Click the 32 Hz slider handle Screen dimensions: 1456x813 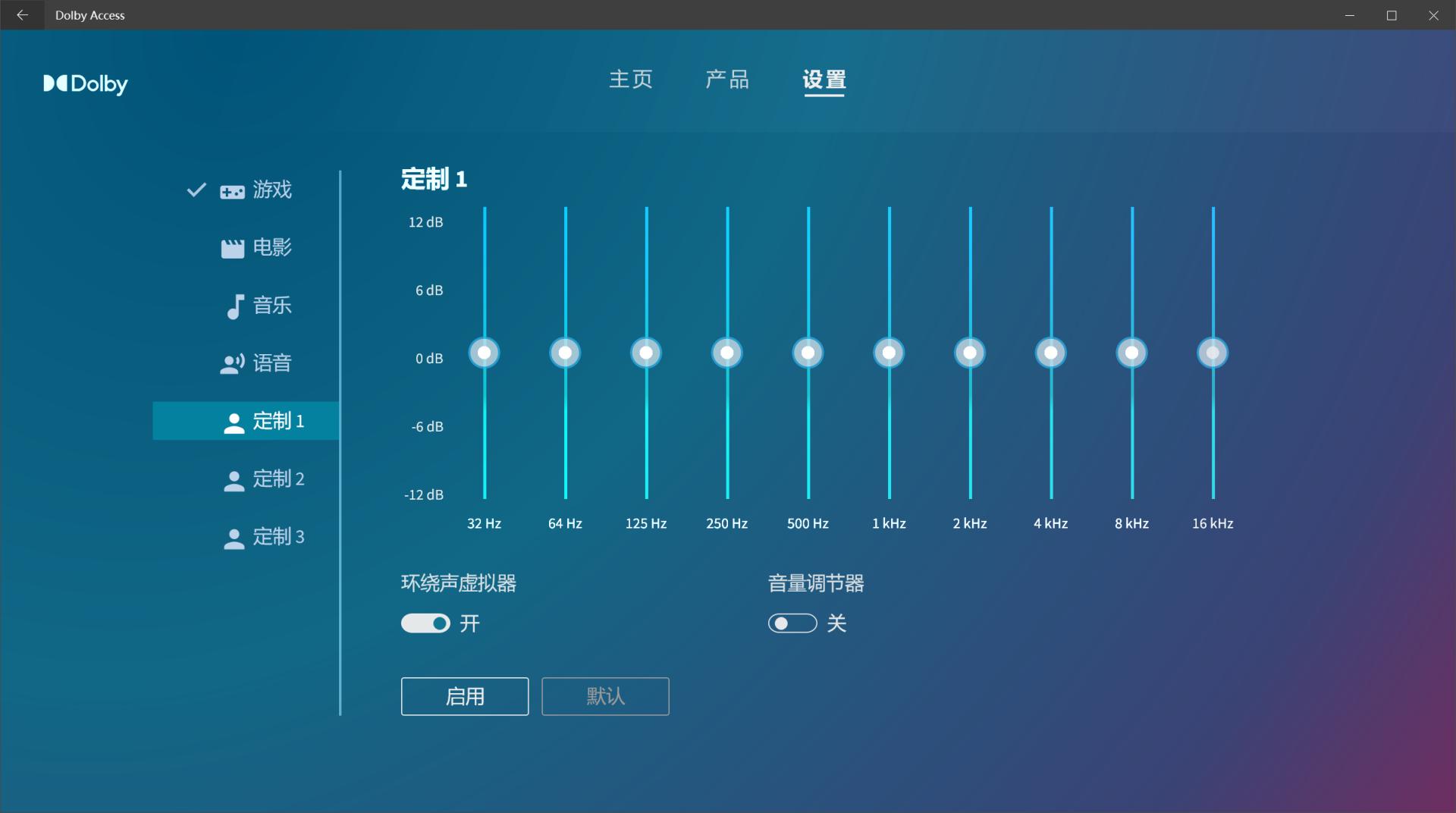click(x=484, y=352)
